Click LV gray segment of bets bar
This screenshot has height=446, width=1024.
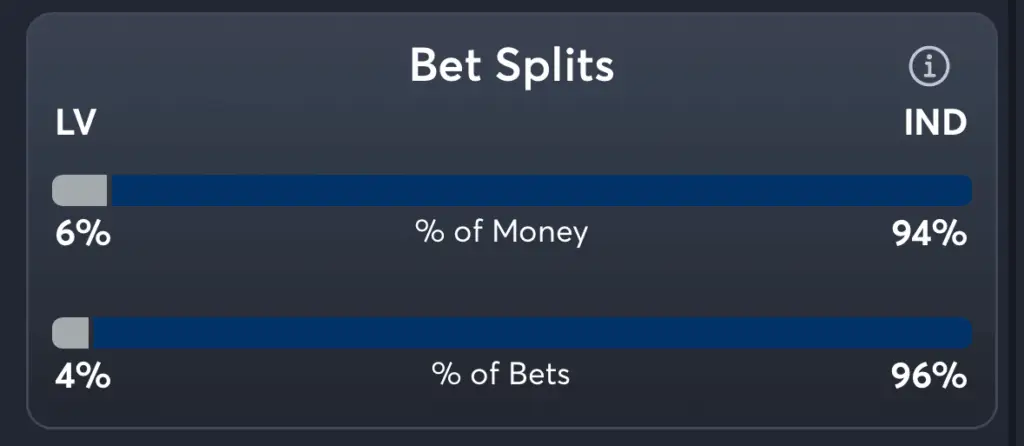point(70,333)
